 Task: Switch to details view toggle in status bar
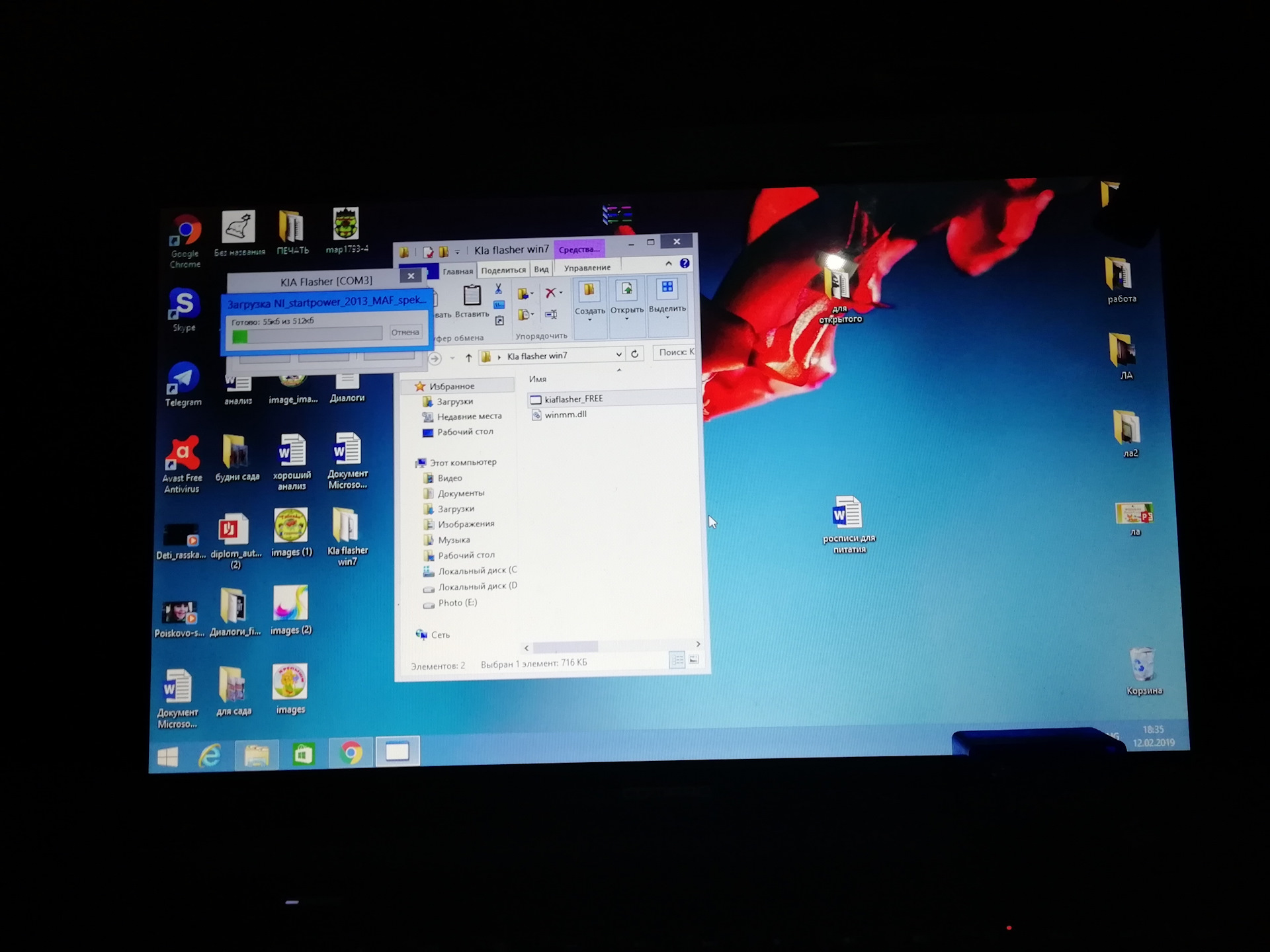click(677, 660)
